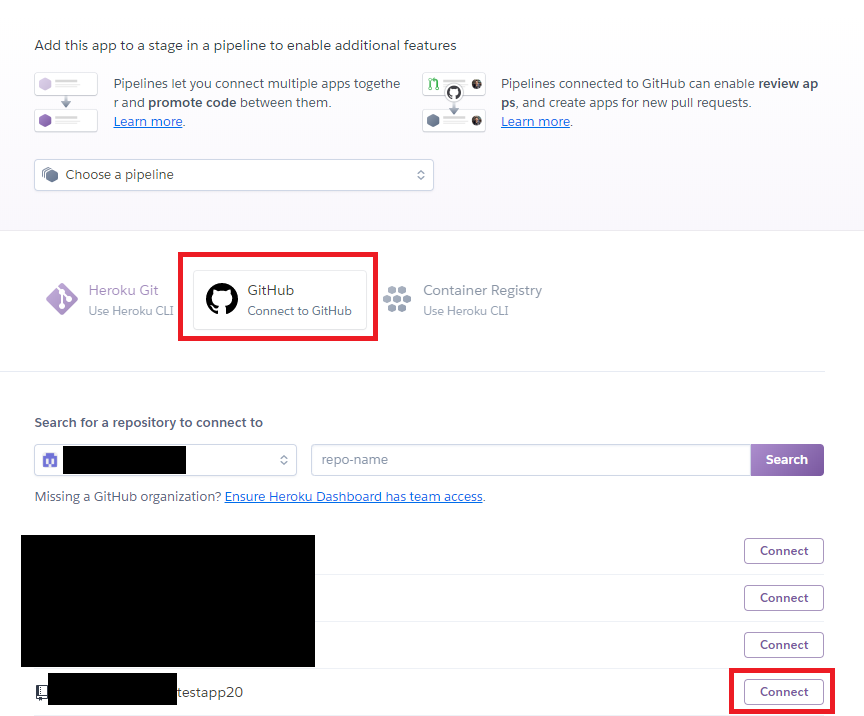This screenshot has height=716, width=864.
Task: Focus the repo-name search field
Action: point(531,460)
